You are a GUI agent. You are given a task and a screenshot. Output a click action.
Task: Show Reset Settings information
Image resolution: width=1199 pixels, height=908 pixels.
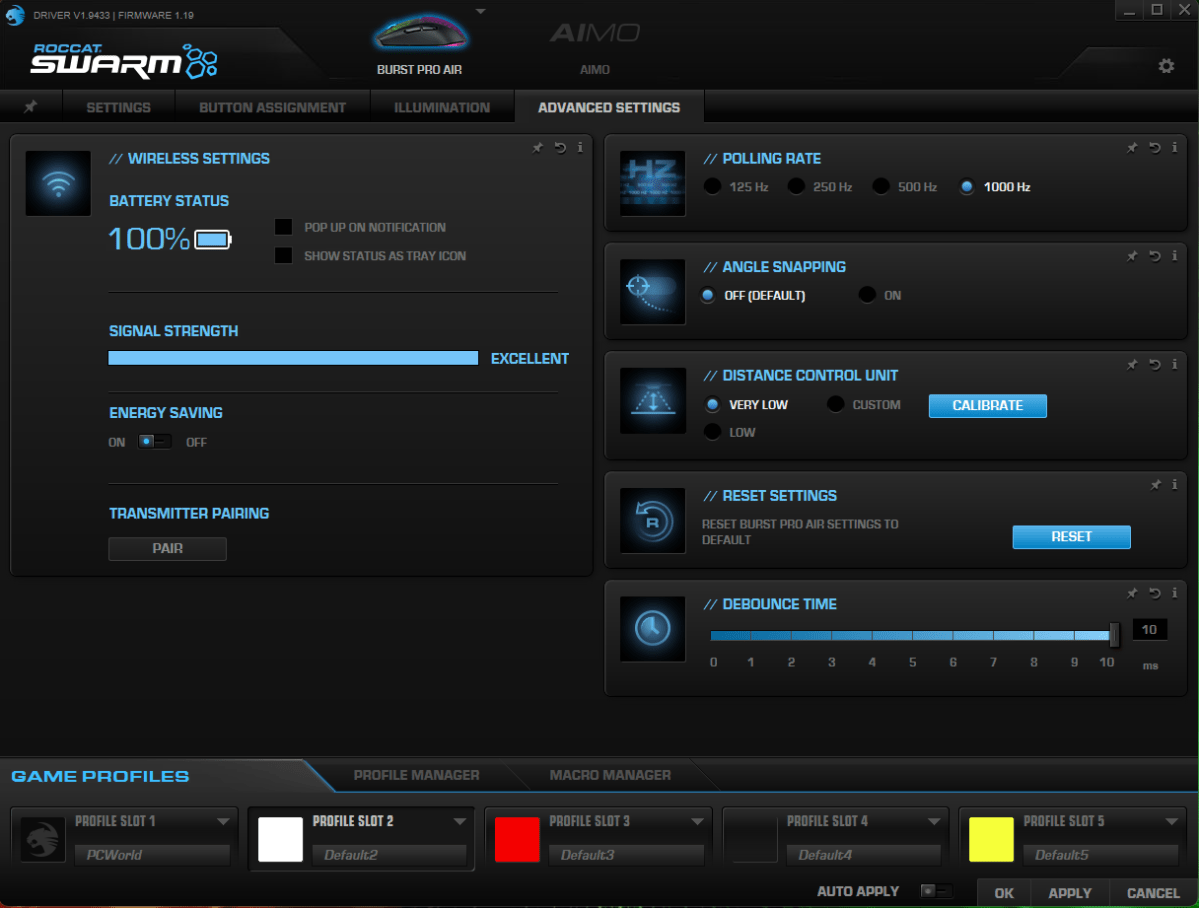tap(1175, 484)
